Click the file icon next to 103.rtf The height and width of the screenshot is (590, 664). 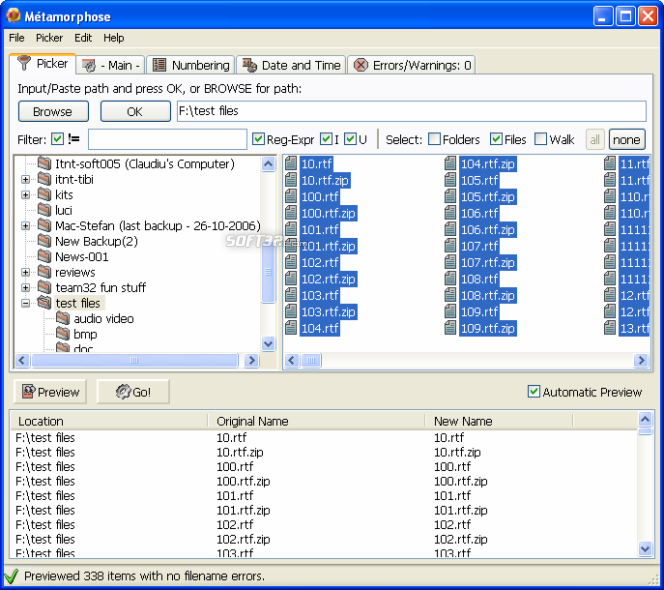[291, 295]
